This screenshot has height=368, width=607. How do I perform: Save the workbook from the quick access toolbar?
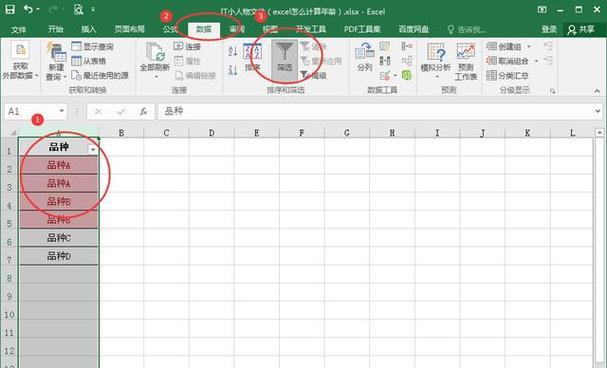coord(9,9)
